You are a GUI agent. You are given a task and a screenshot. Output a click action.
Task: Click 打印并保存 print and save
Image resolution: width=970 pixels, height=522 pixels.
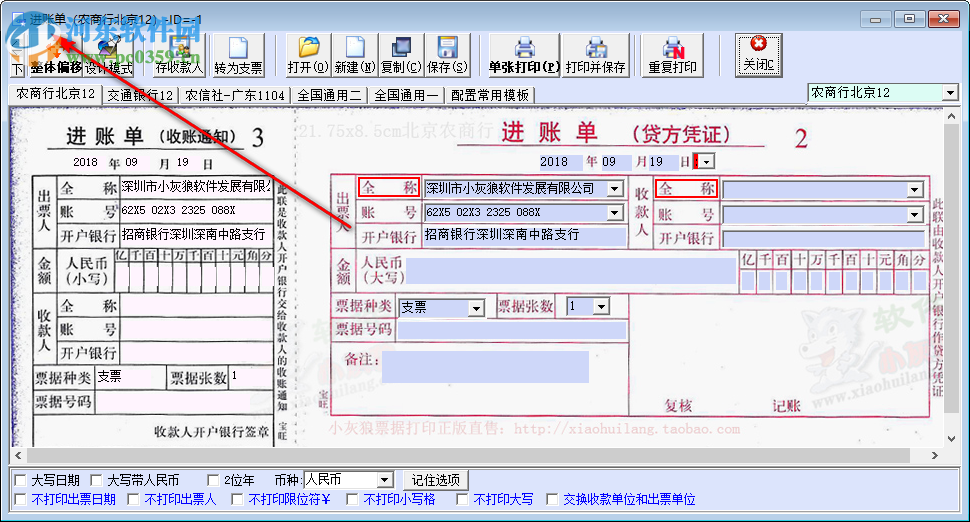pyautogui.click(x=595, y=56)
